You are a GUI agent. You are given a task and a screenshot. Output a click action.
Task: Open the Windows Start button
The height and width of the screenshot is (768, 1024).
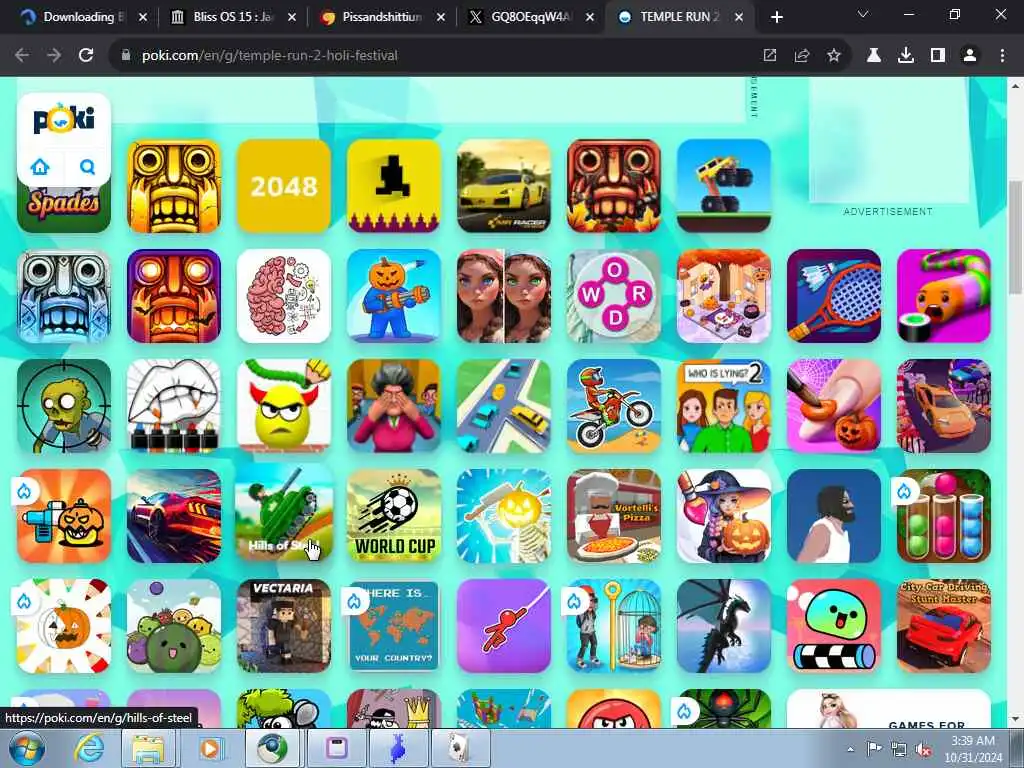tap(27, 748)
